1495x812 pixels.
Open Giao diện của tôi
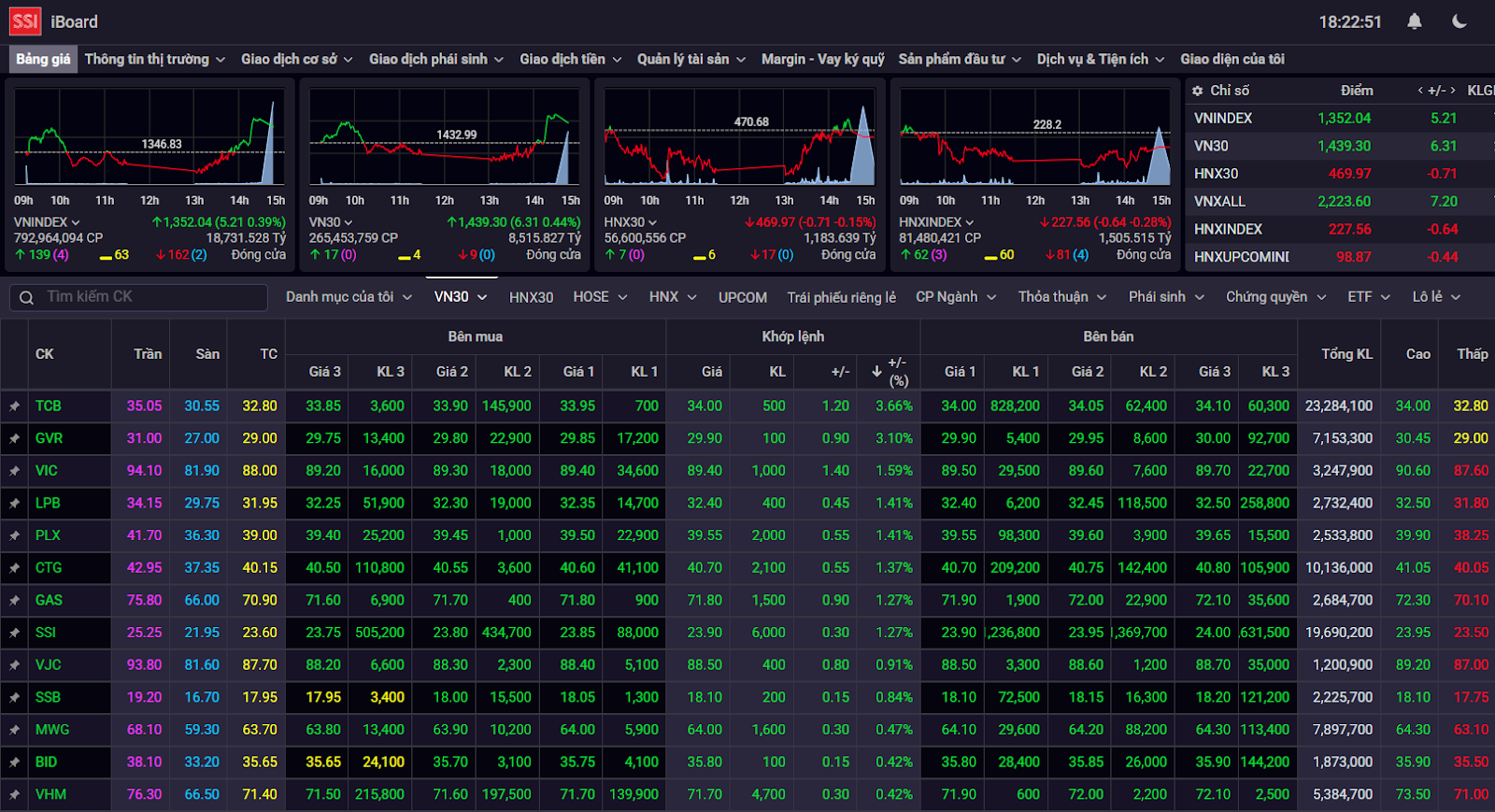click(x=1232, y=59)
